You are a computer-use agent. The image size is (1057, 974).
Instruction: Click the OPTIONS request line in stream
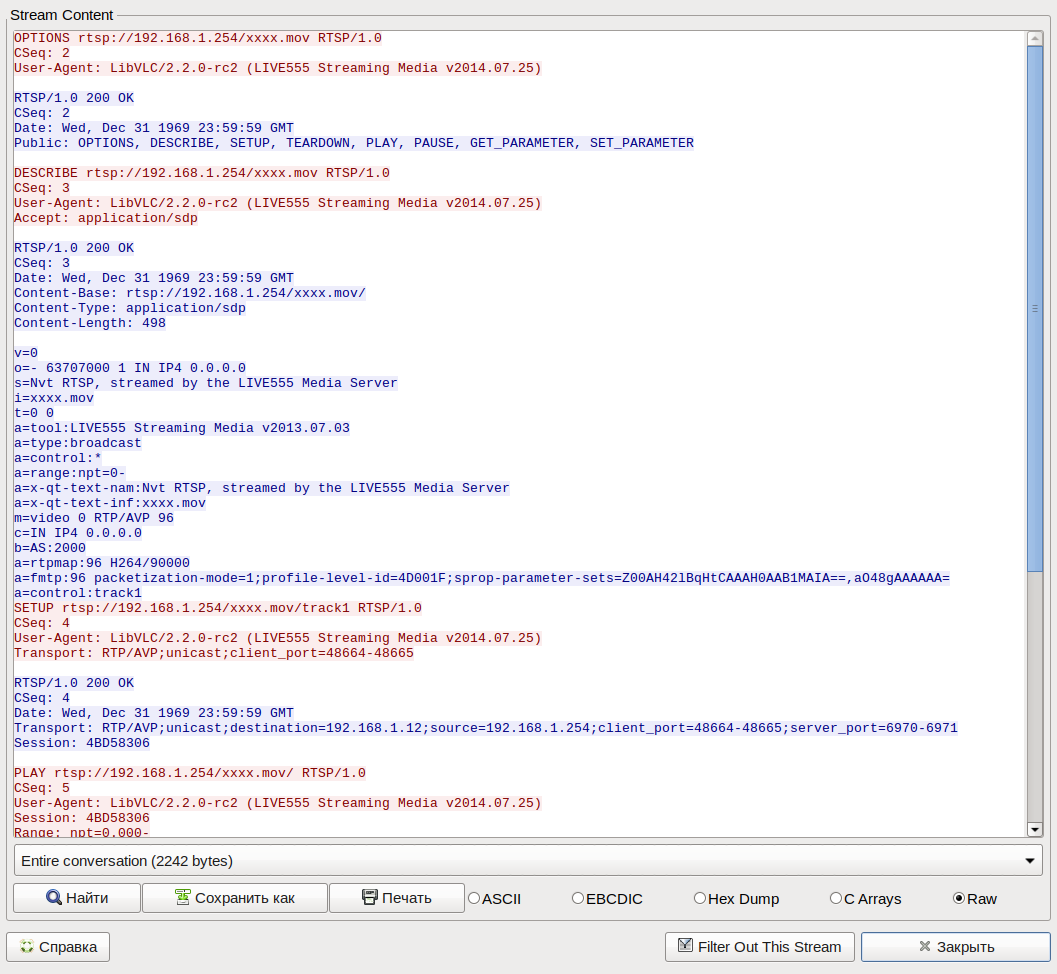click(198, 38)
